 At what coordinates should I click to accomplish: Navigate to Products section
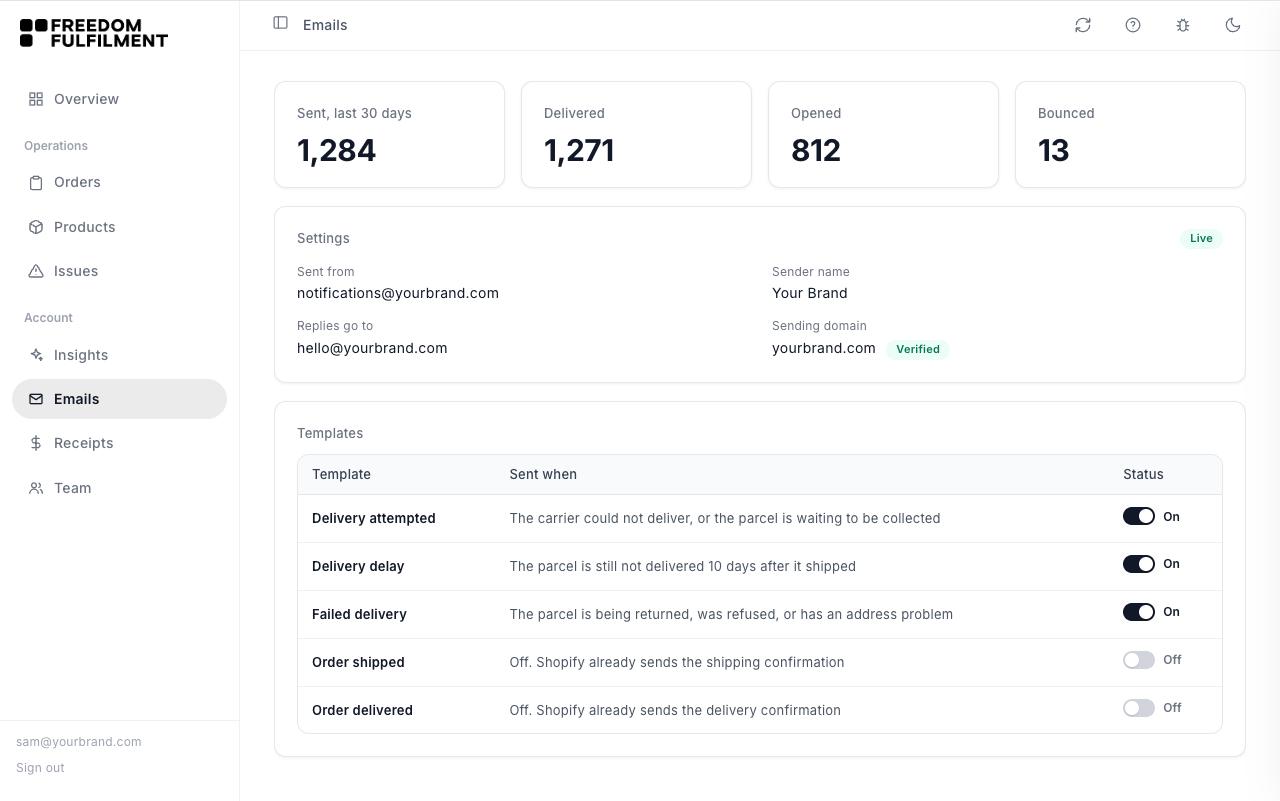coord(119,227)
